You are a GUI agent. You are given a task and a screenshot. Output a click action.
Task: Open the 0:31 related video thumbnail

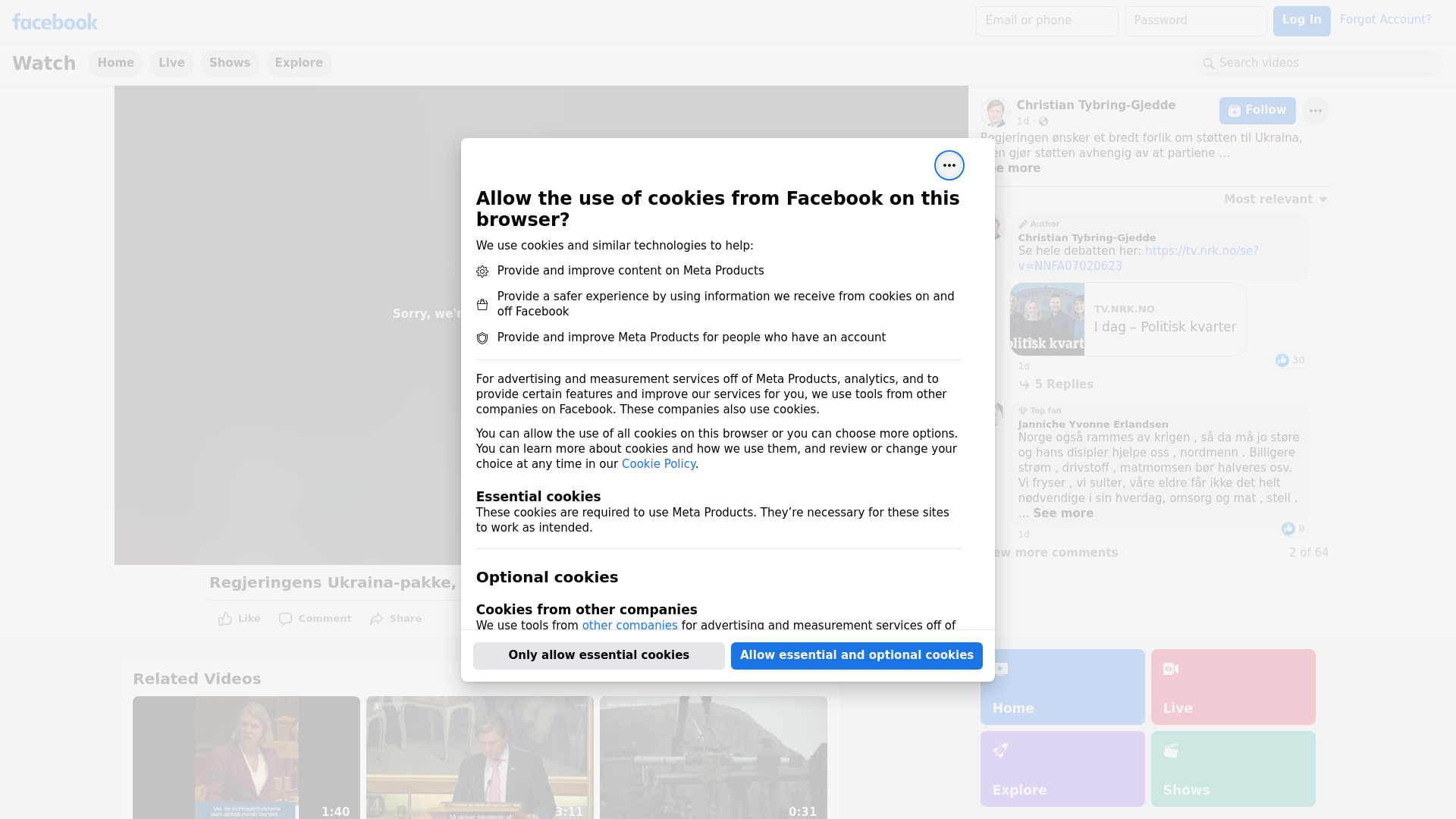(714, 758)
